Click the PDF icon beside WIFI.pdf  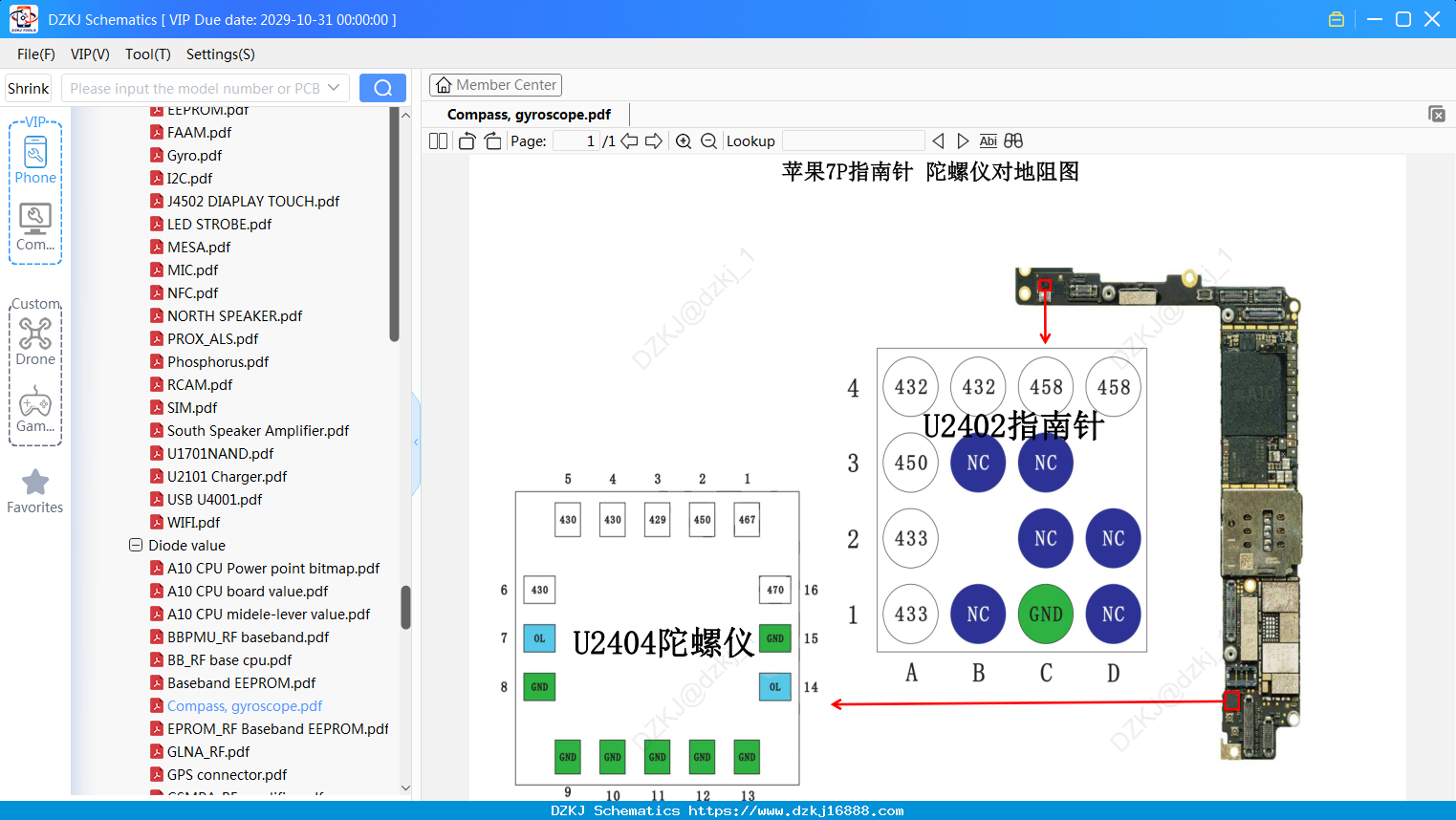[157, 522]
